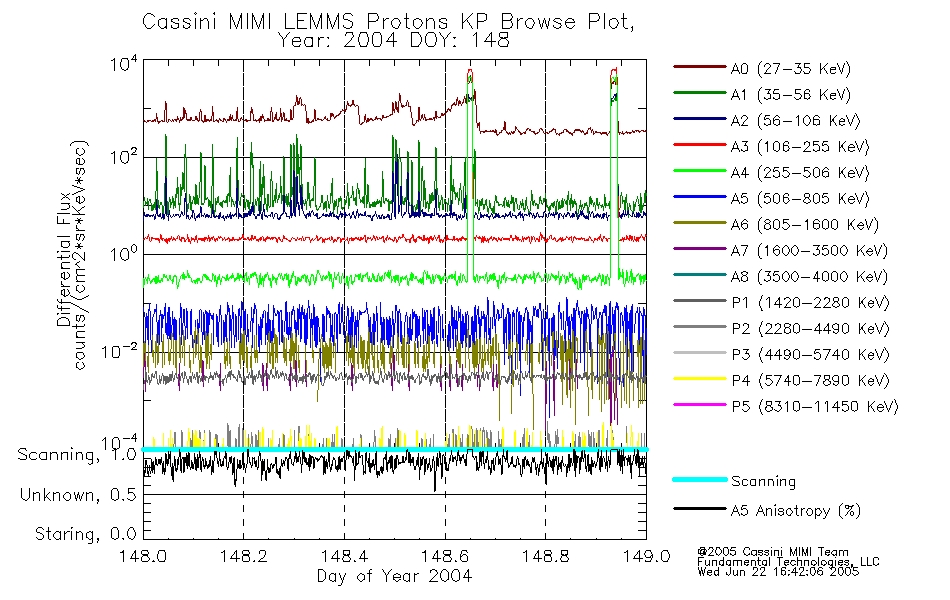950x600 pixels.
Task: Click the '@2005 Cassini MIMI Team' credit text
Action: (x=772, y=552)
